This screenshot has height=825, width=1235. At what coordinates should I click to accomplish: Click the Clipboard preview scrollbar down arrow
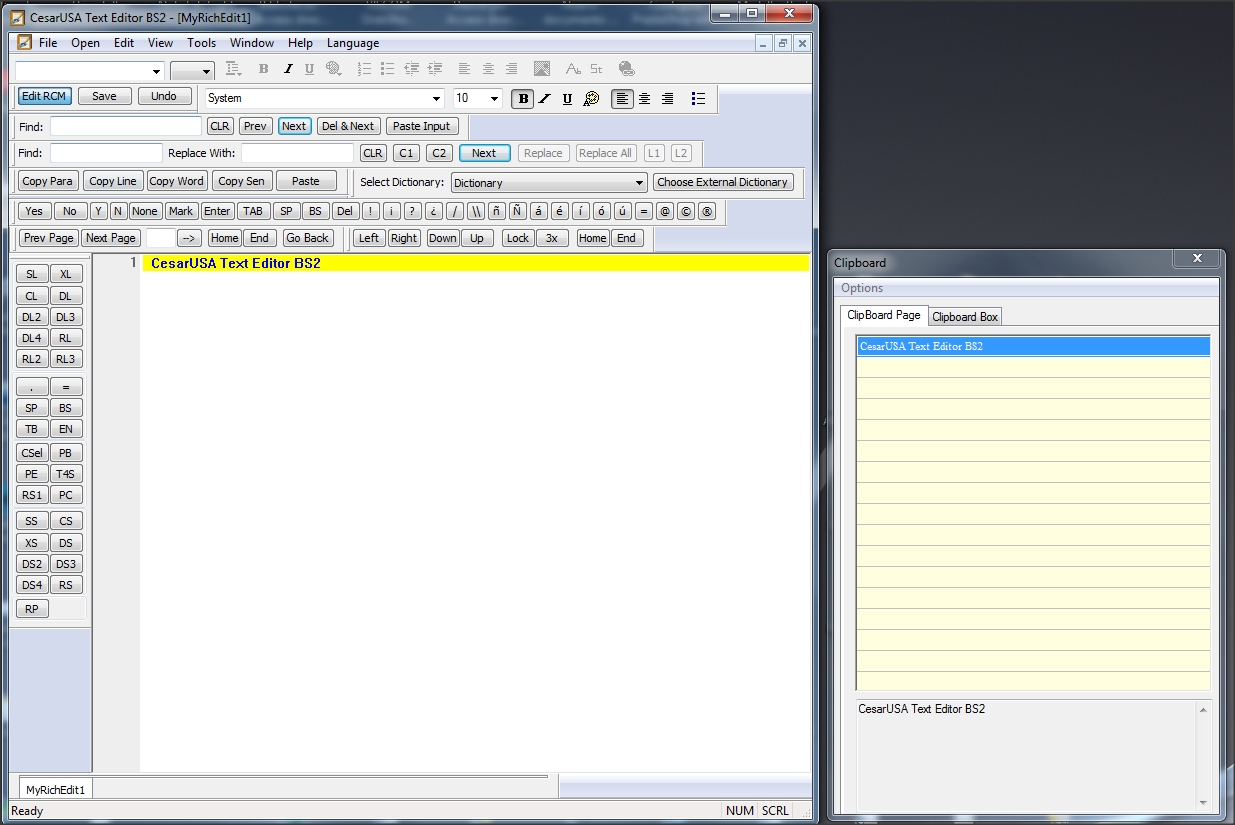point(1203,803)
